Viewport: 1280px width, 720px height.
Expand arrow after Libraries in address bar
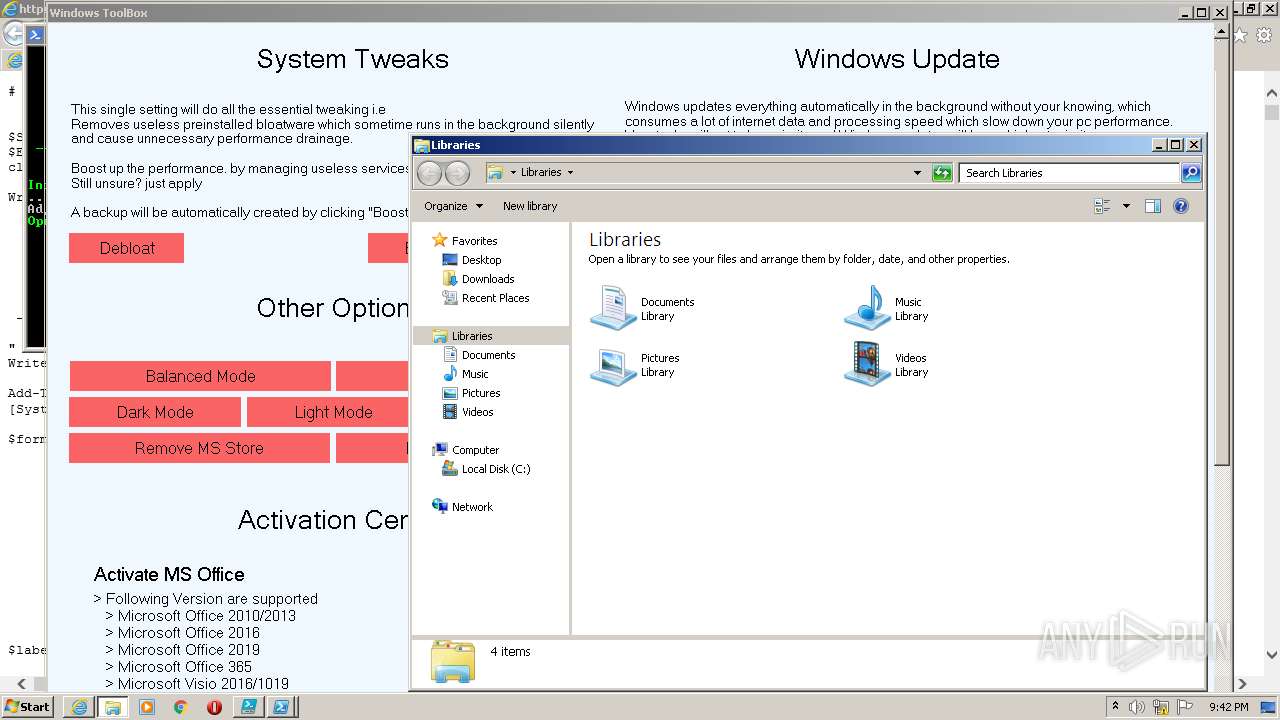pos(571,173)
